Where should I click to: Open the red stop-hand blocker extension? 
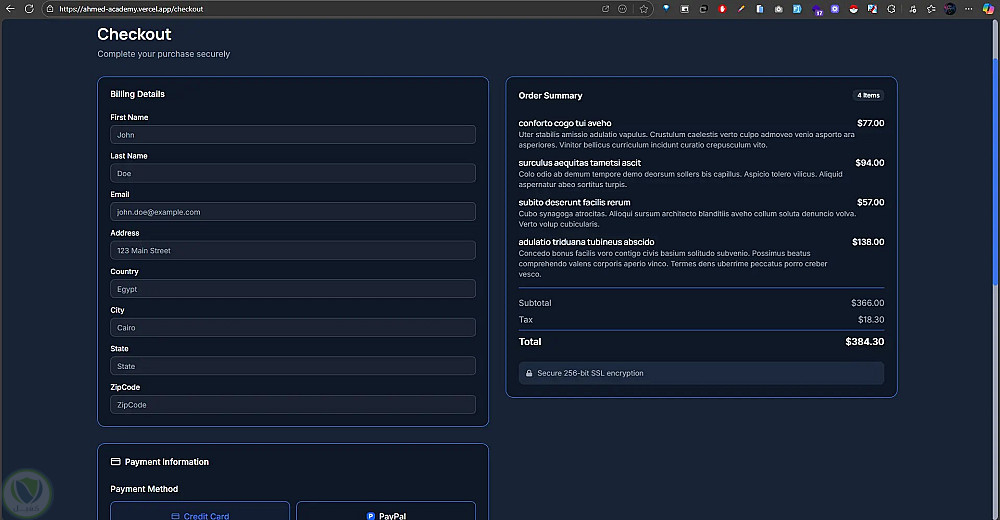coord(722,9)
